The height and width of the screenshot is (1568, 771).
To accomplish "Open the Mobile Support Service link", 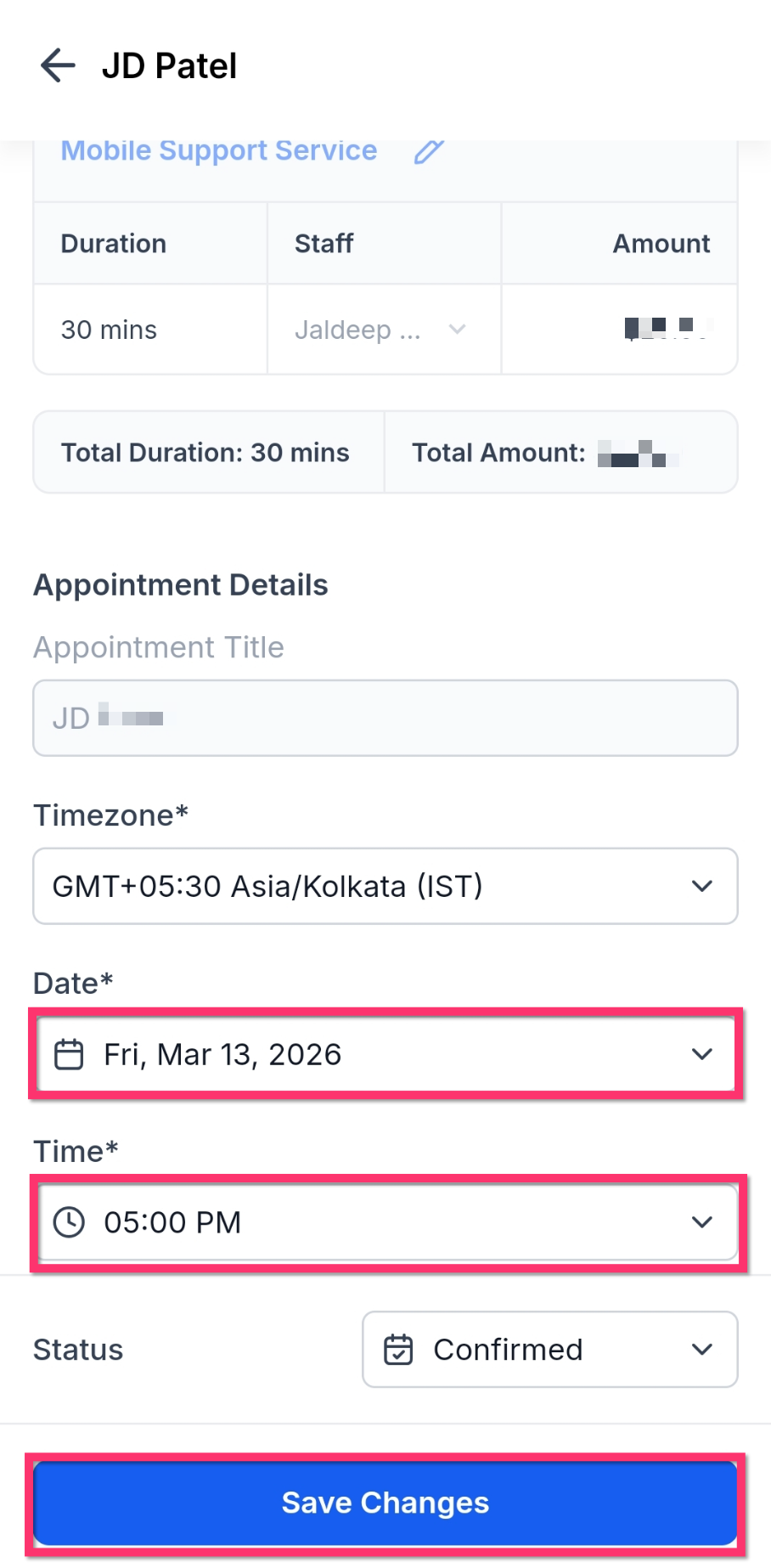I will (x=219, y=150).
